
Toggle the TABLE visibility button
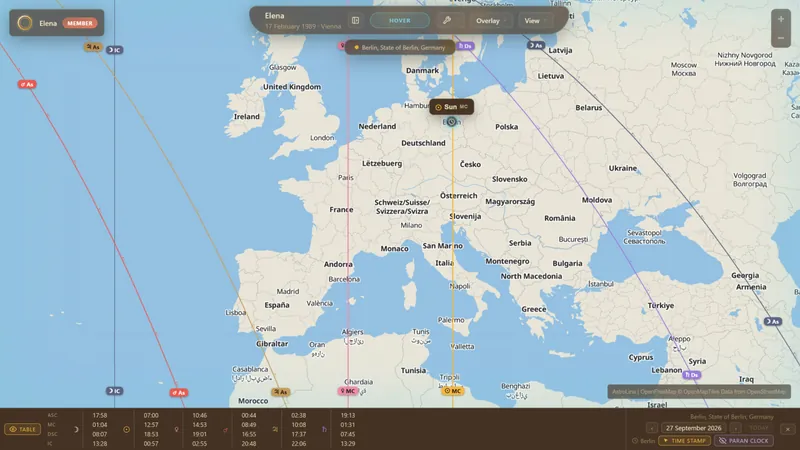[x=22, y=429]
